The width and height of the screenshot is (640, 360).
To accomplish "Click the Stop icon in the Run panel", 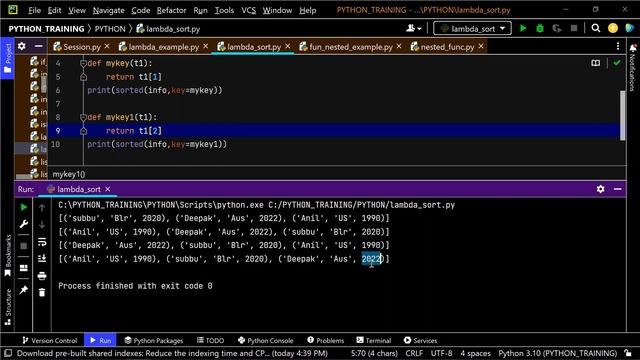I will click(x=24, y=246).
